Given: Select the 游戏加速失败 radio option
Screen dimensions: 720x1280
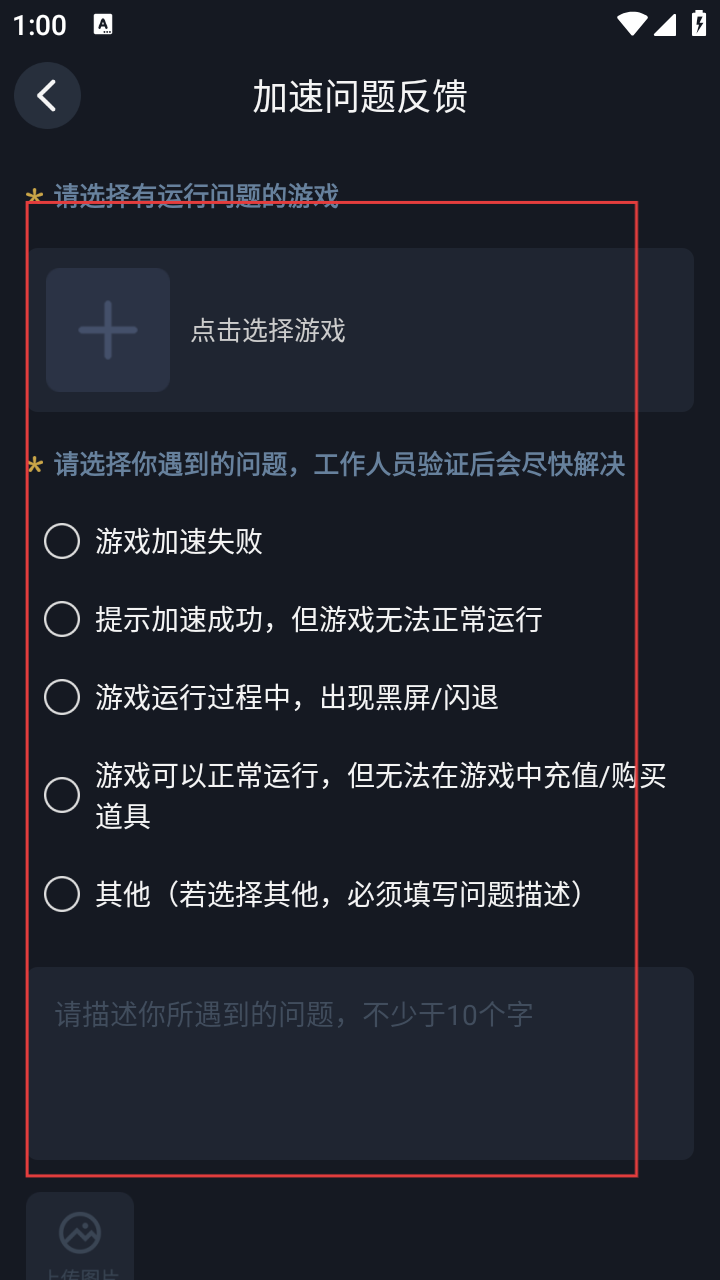Looking at the screenshot, I should 62,542.
